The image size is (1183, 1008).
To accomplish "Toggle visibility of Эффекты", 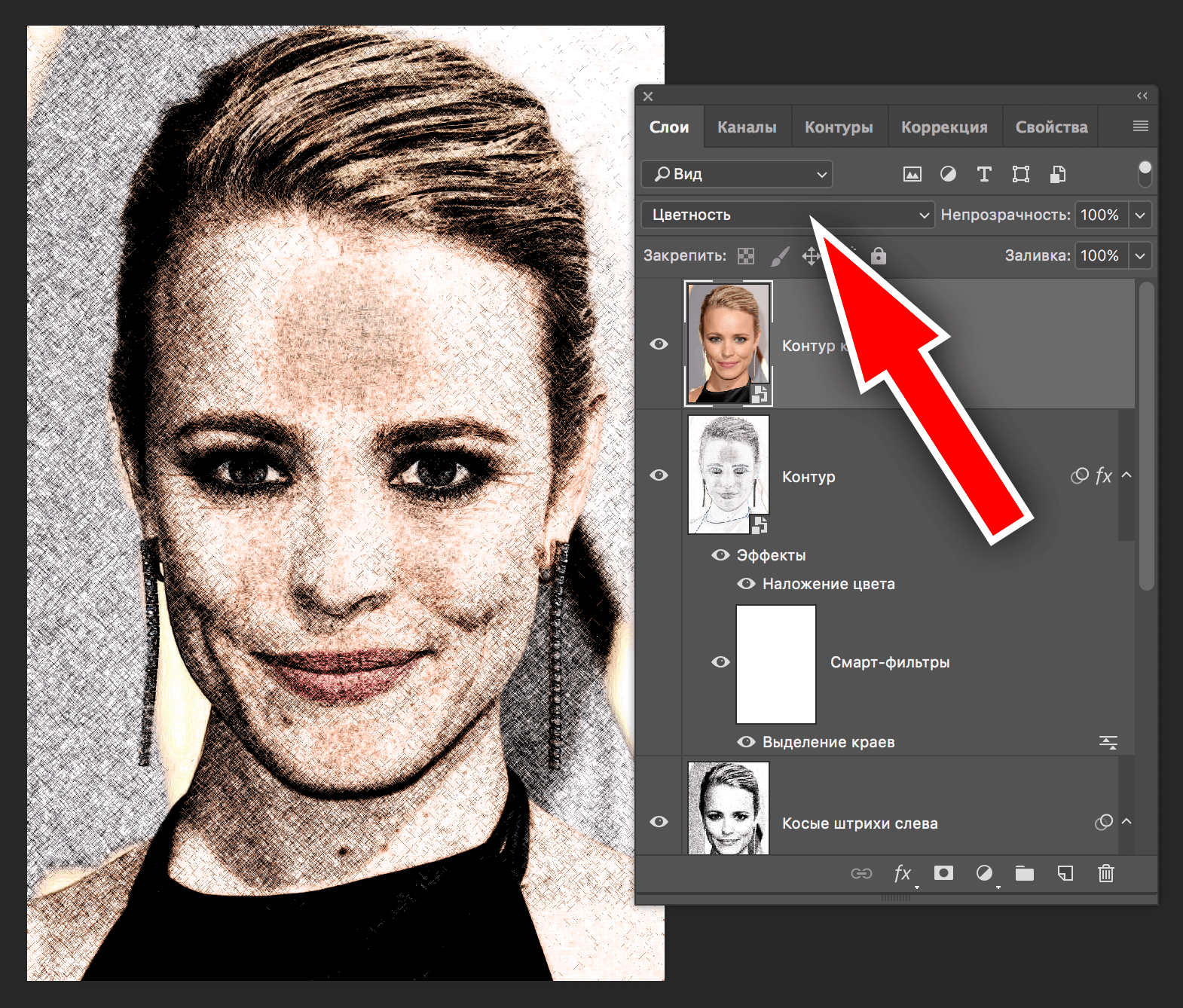I will (720, 555).
